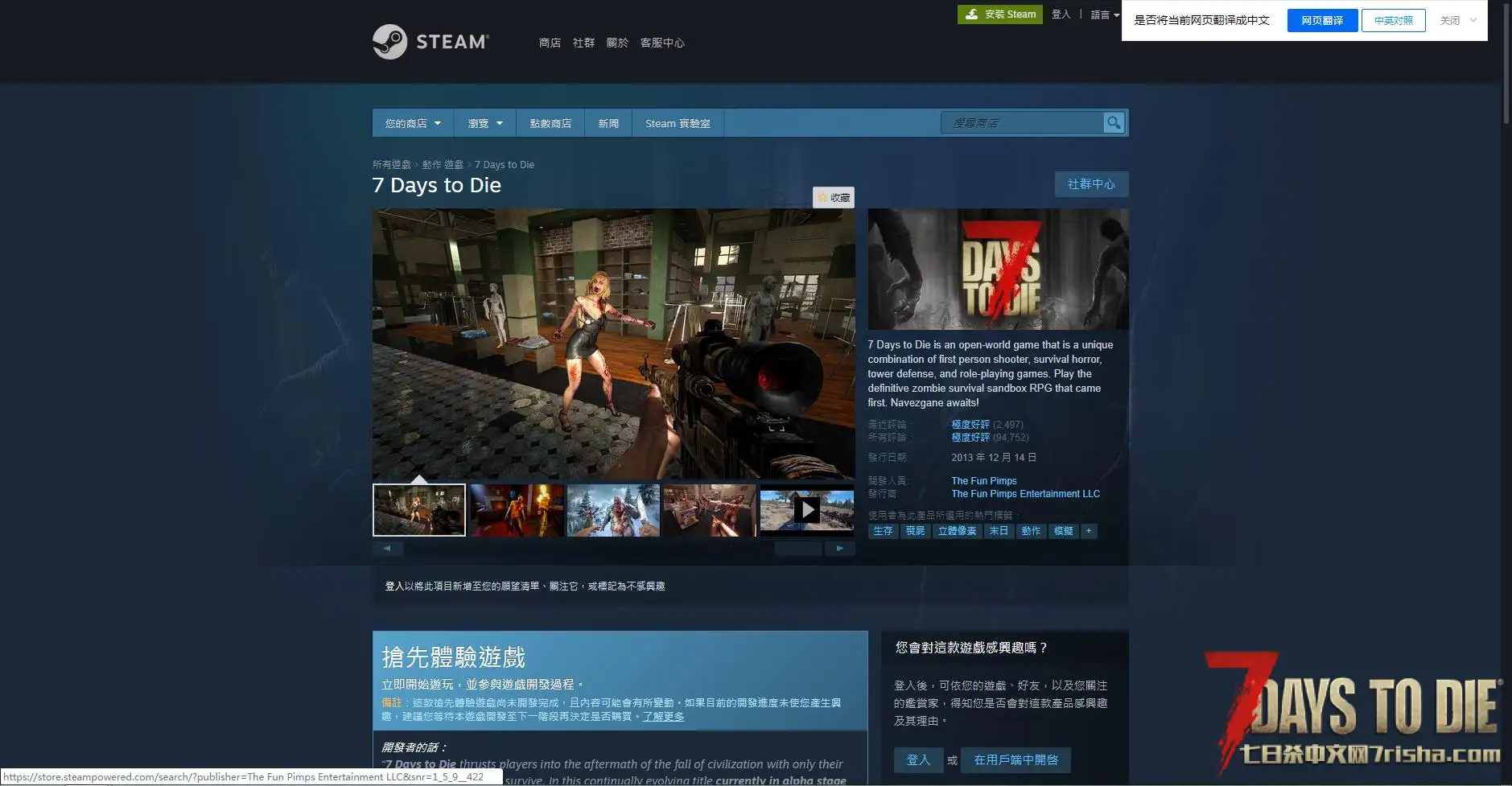The width and height of the screenshot is (1512, 786).
Task: Open the 所有遊戲 breadcrumb link
Action: pos(391,164)
